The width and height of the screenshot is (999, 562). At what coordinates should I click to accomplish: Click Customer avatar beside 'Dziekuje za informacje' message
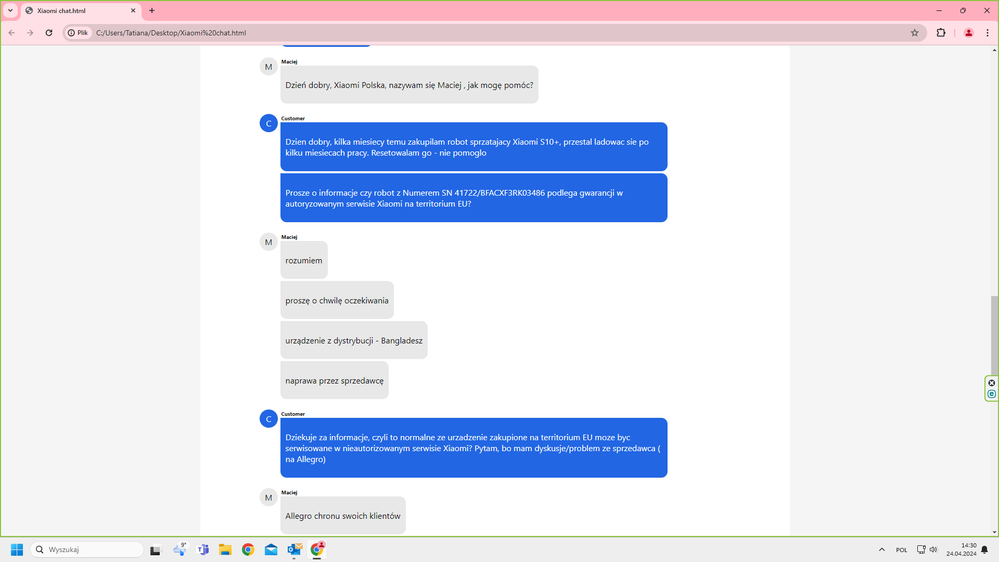(x=268, y=419)
